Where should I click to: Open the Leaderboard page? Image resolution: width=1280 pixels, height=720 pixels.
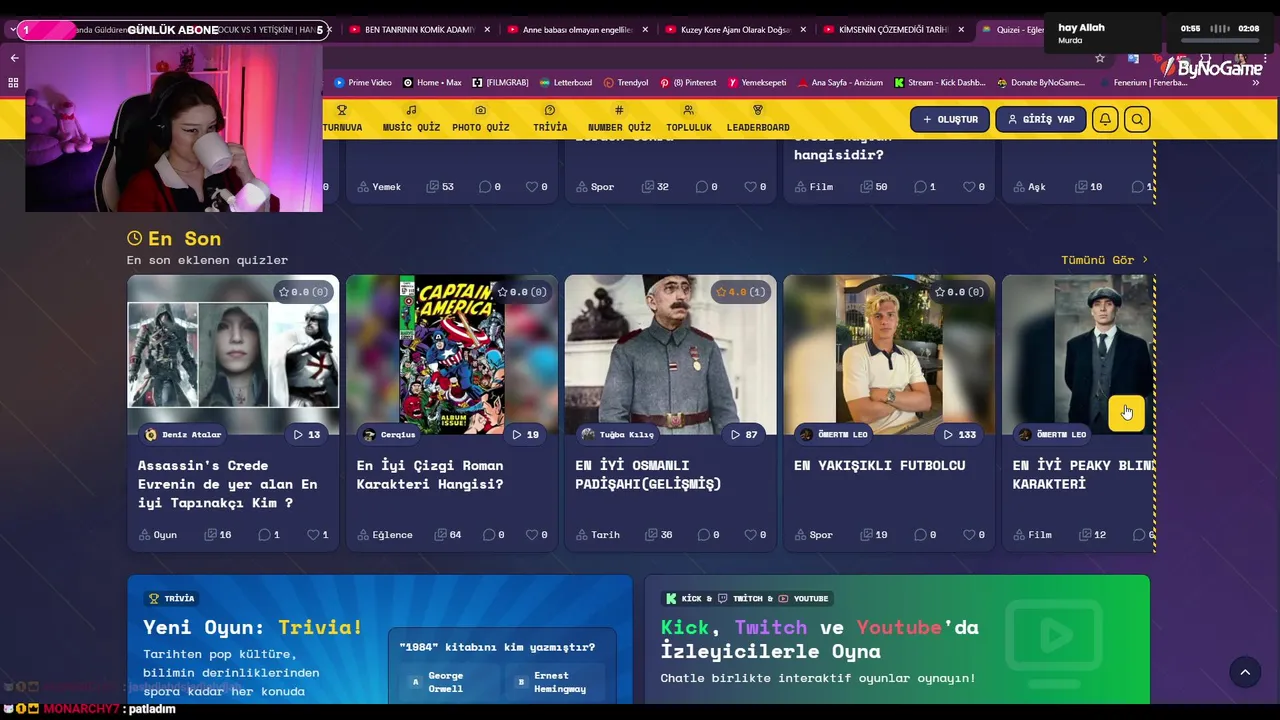click(x=758, y=119)
